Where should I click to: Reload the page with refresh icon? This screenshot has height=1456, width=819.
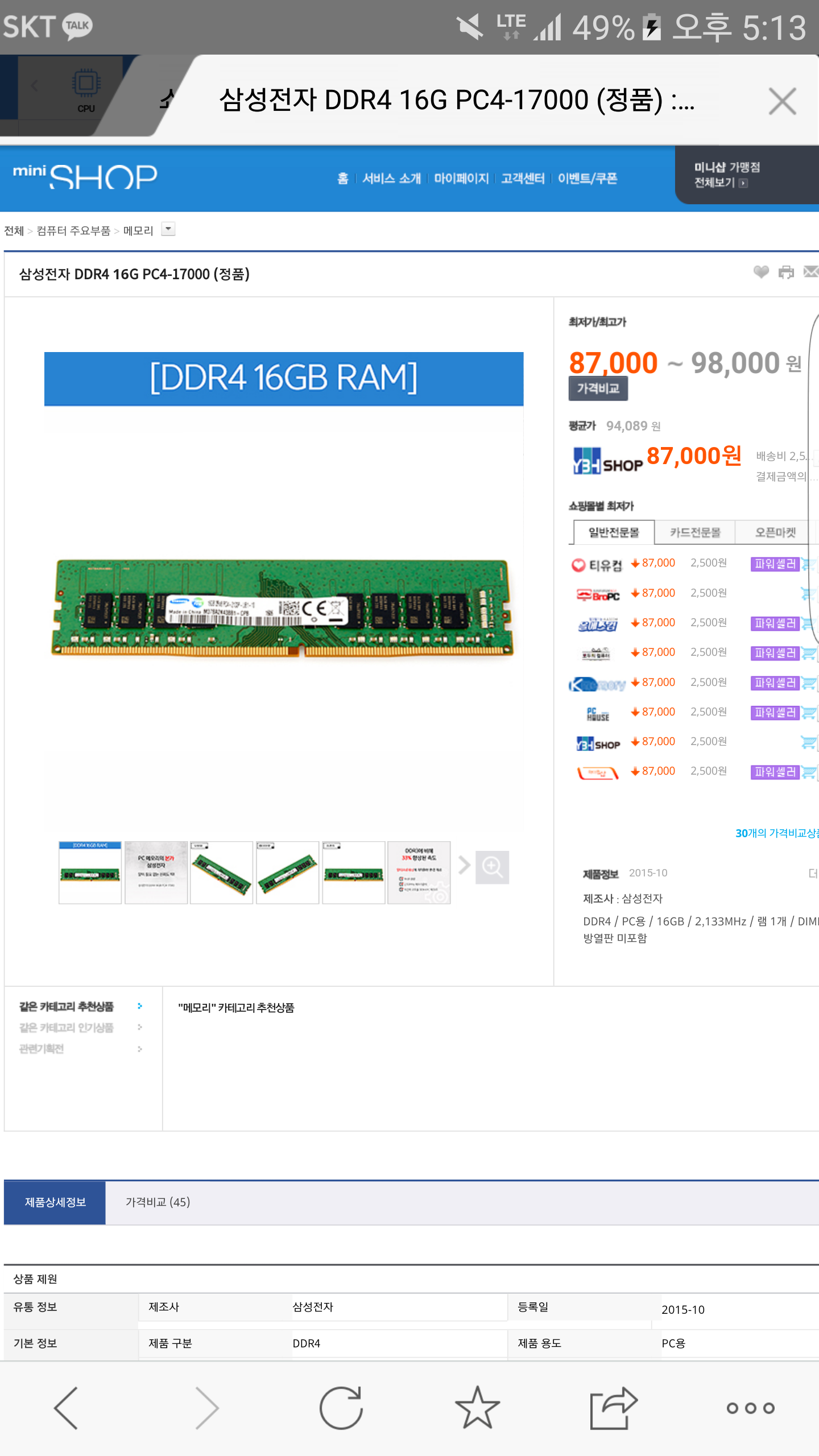[341, 1408]
